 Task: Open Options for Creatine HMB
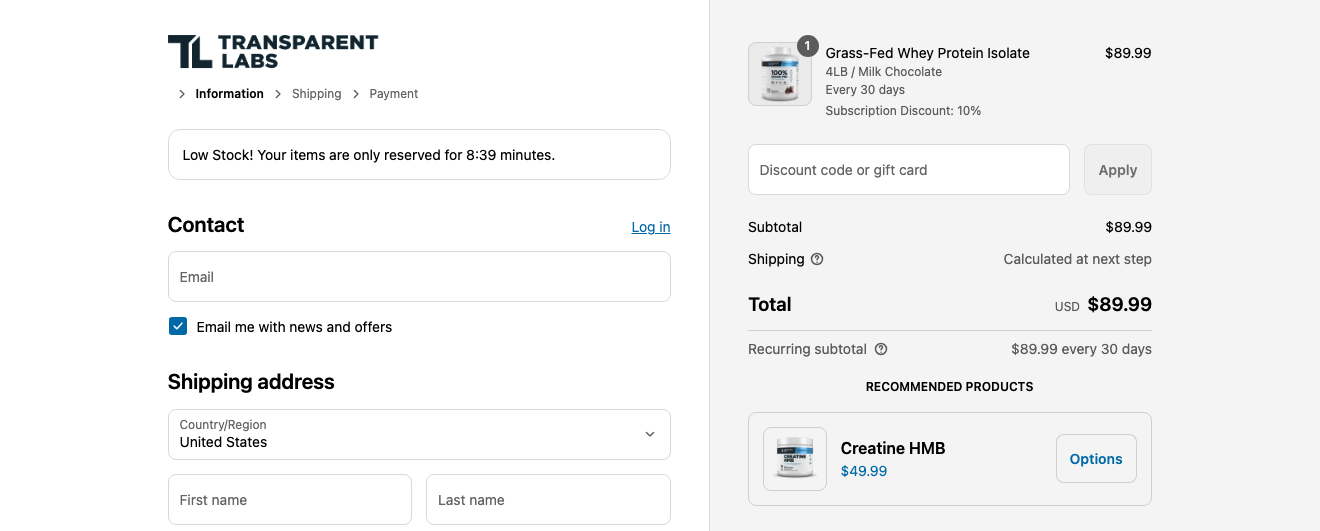coord(1096,459)
